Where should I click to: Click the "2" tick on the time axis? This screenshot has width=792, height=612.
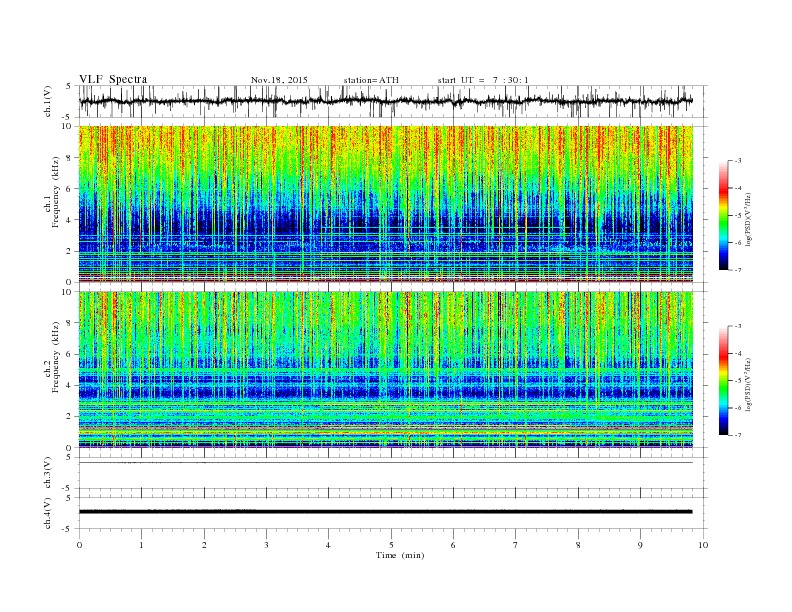coord(204,545)
